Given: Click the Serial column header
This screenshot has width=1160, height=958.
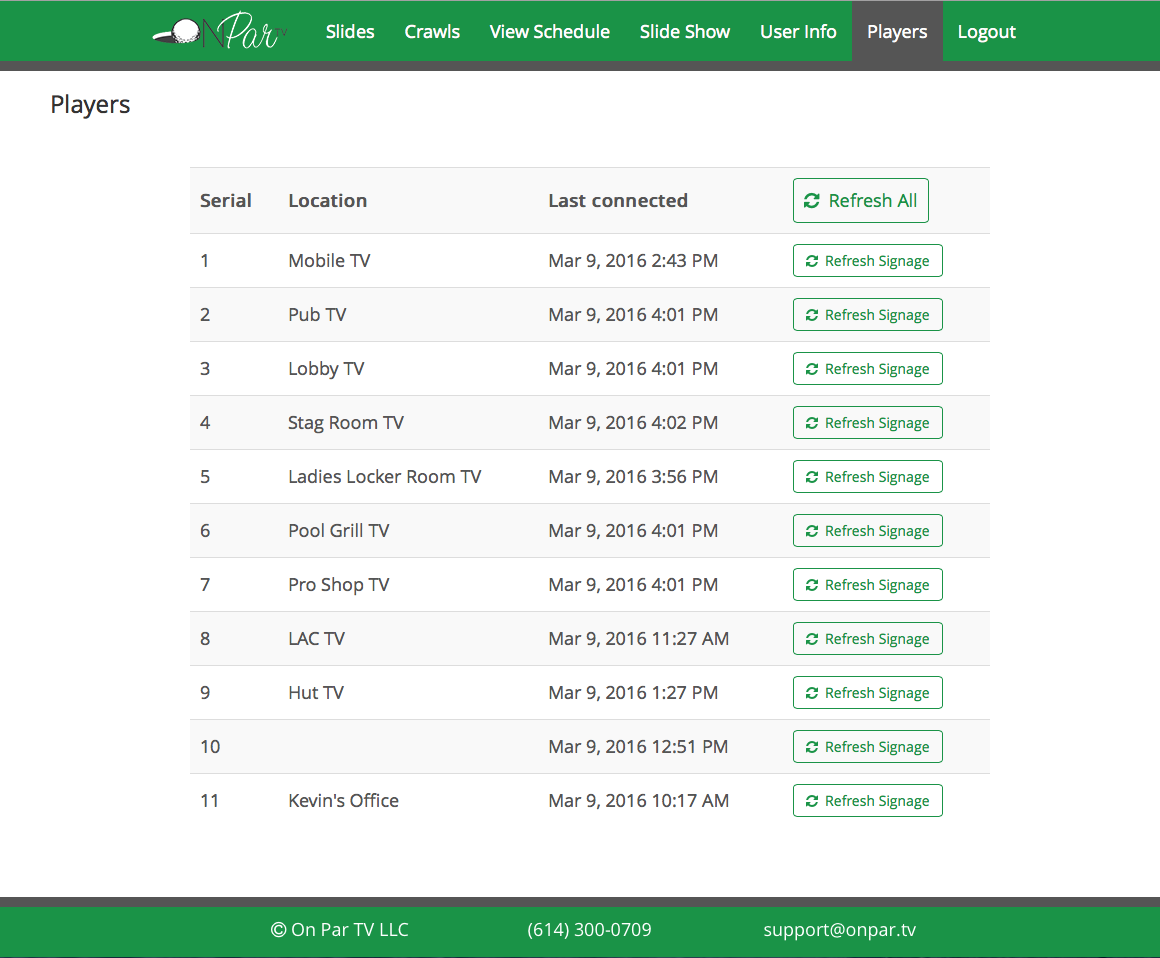Looking at the screenshot, I should (x=226, y=200).
